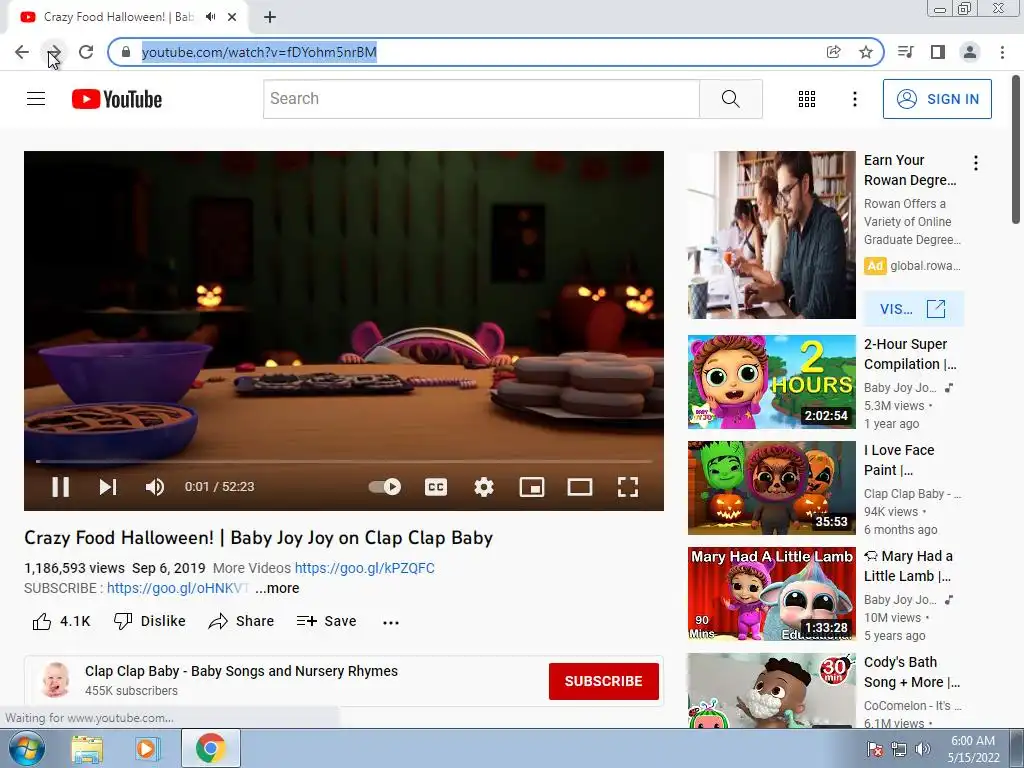Image resolution: width=1024 pixels, height=768 pixels.
Task: Switch to miniplayer mode
Action: point(532,487)
